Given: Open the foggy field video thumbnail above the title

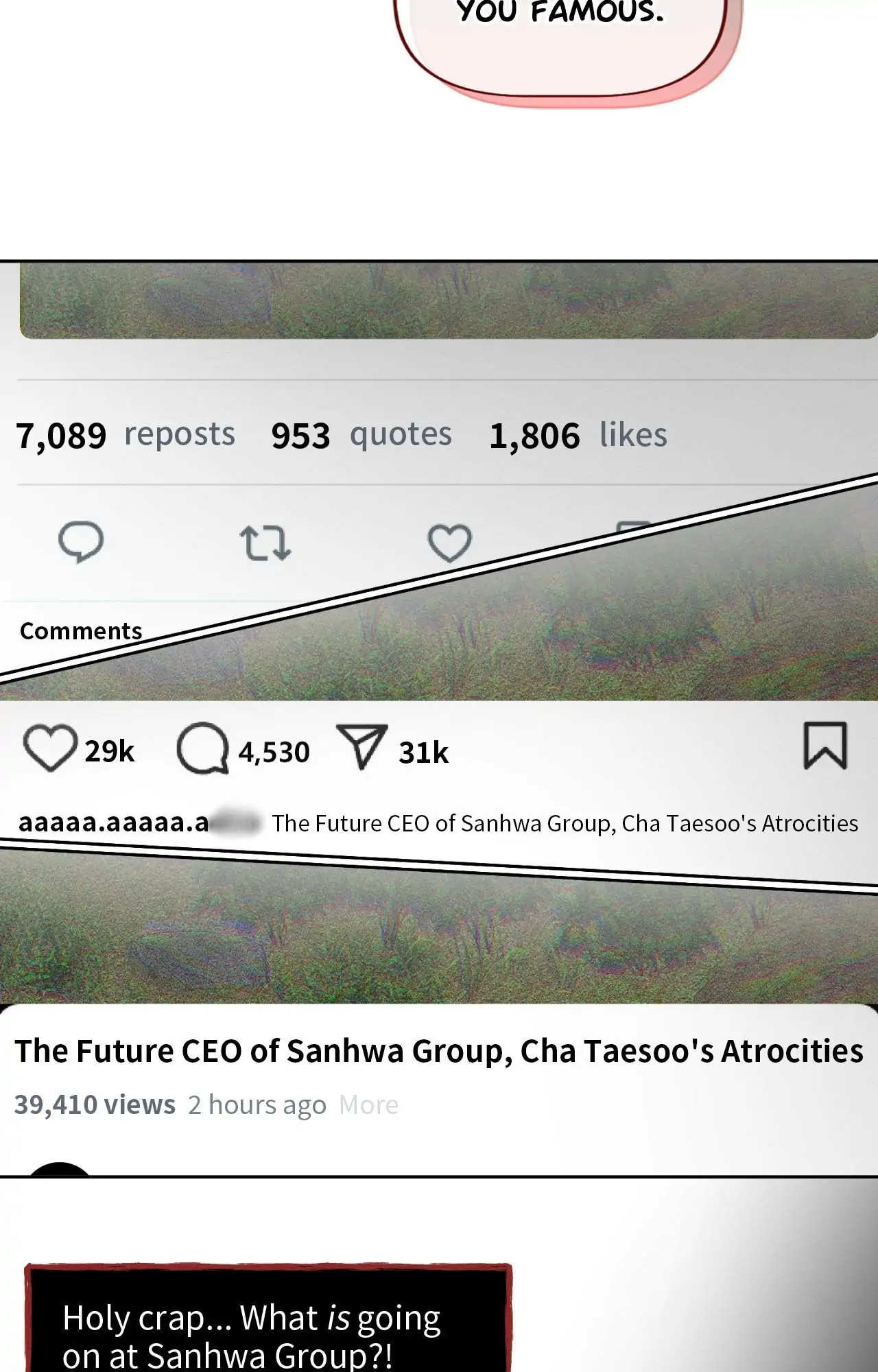Looking at the screenshot, I should [x=439, y=940].
